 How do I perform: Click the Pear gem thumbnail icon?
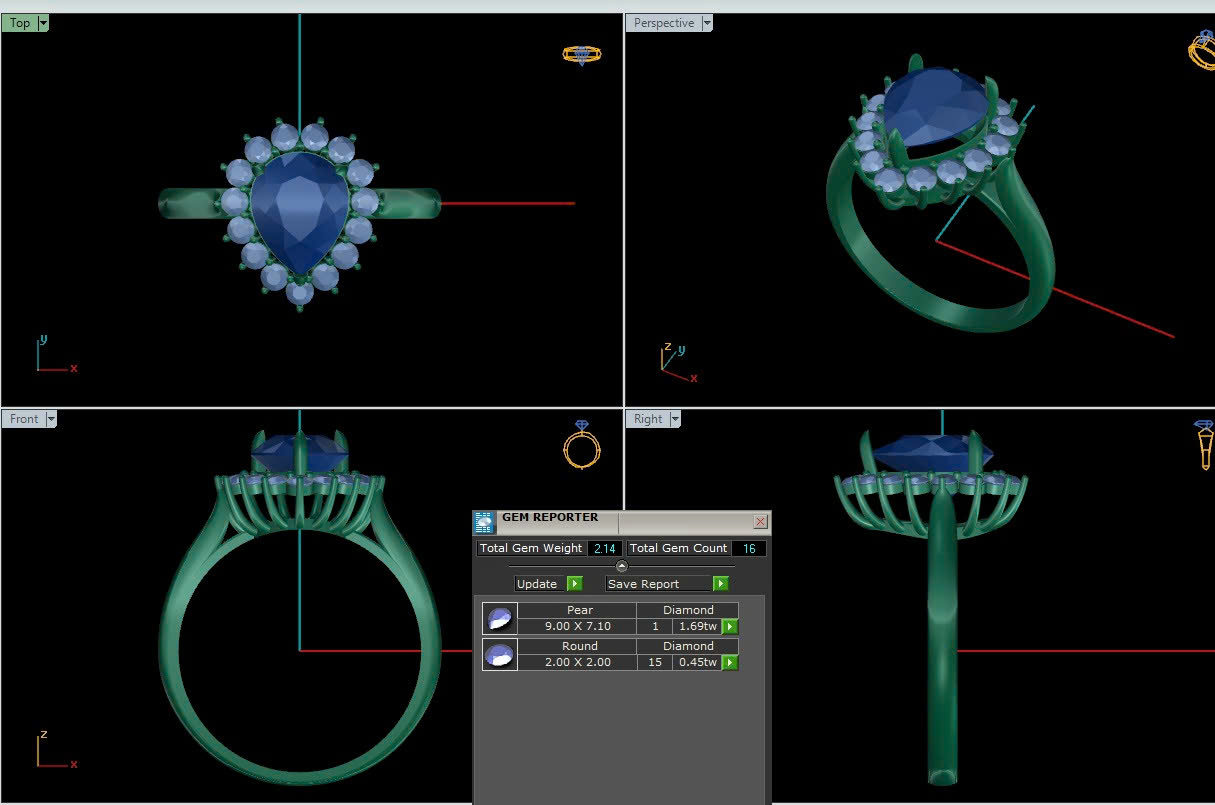coord(499,619)
